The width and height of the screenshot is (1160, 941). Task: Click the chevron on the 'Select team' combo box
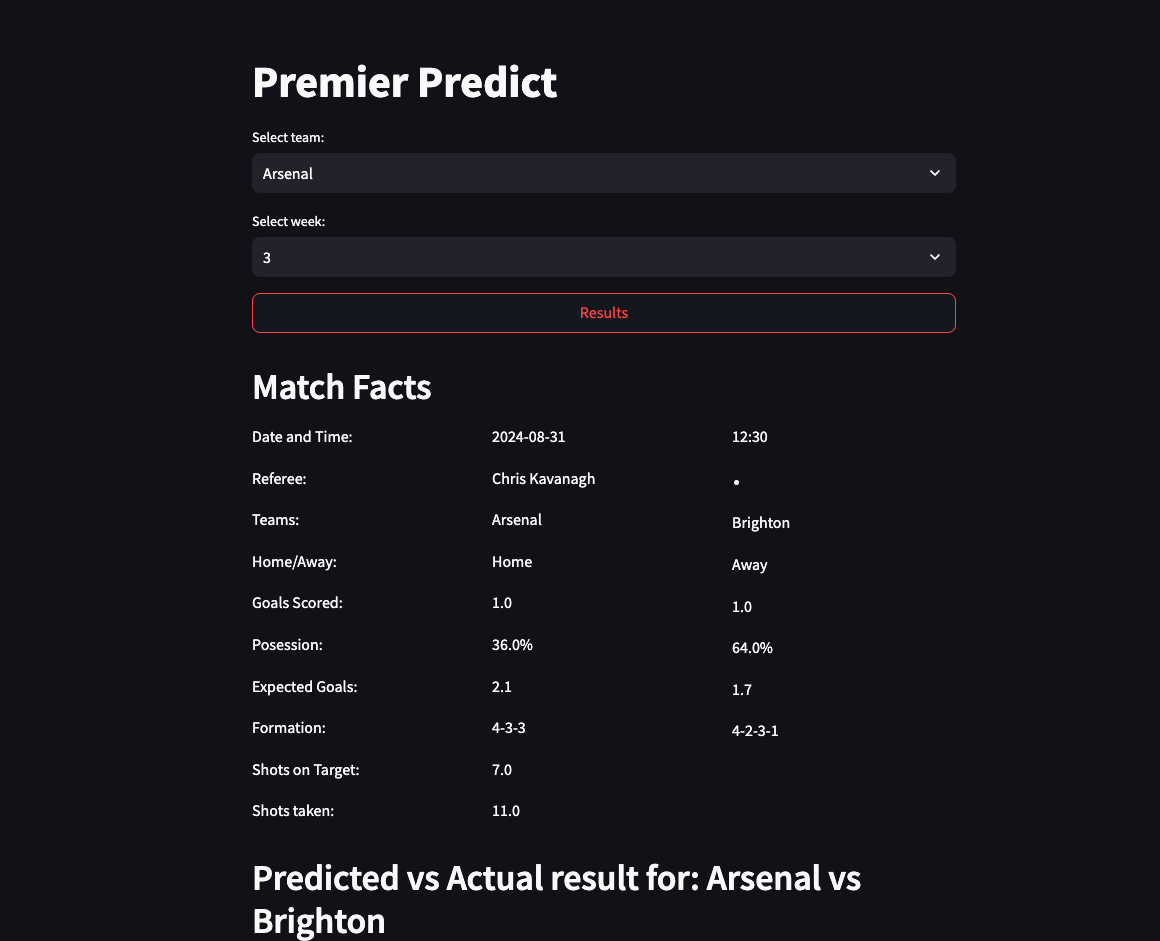934,173
